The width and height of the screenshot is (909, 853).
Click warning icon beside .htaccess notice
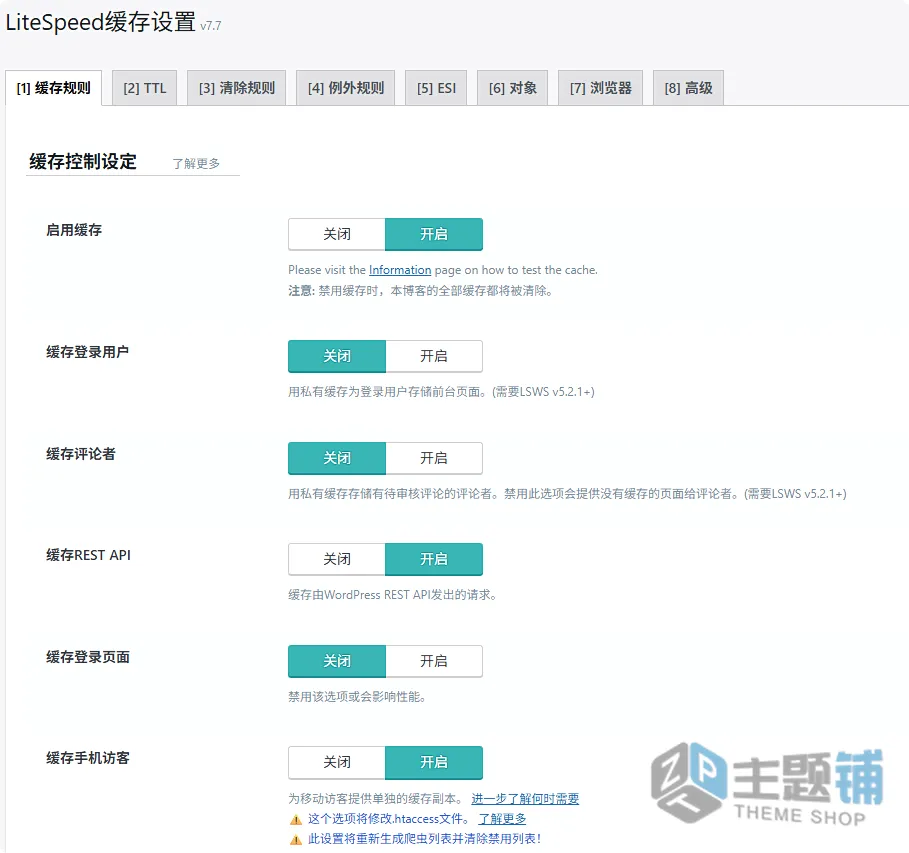tap(296, 819)
